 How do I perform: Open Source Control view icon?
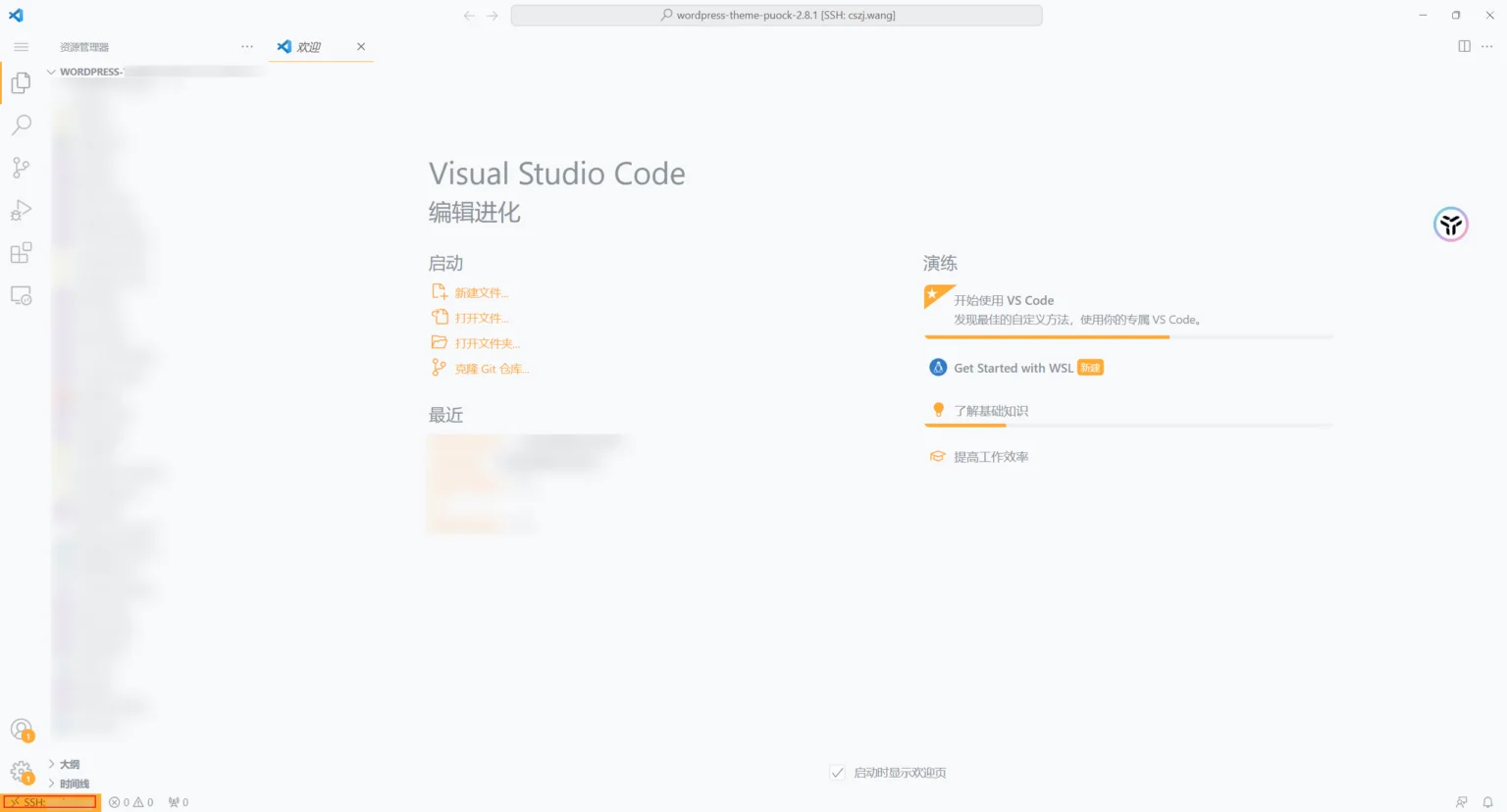[x=21, y=168]
